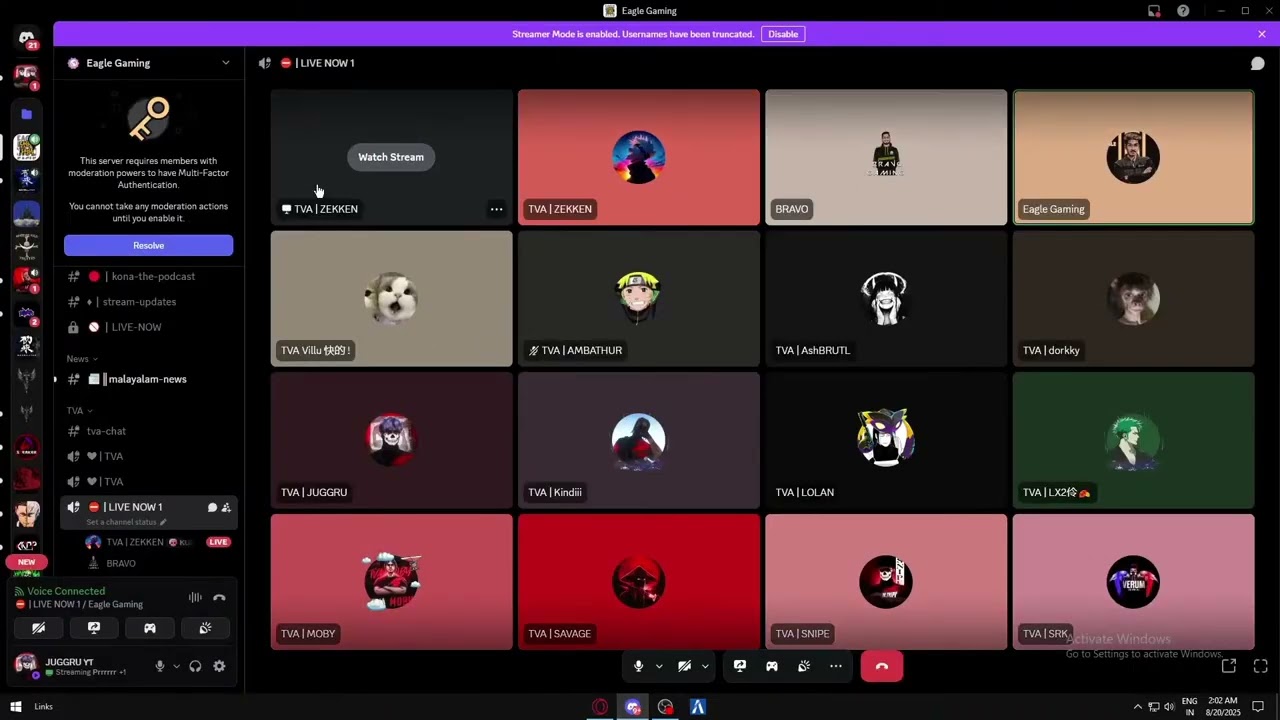Open the JUGGRU YT user profile
Image resolution: width=1280 pixels, height=720 pixels.
pos(72,666)
